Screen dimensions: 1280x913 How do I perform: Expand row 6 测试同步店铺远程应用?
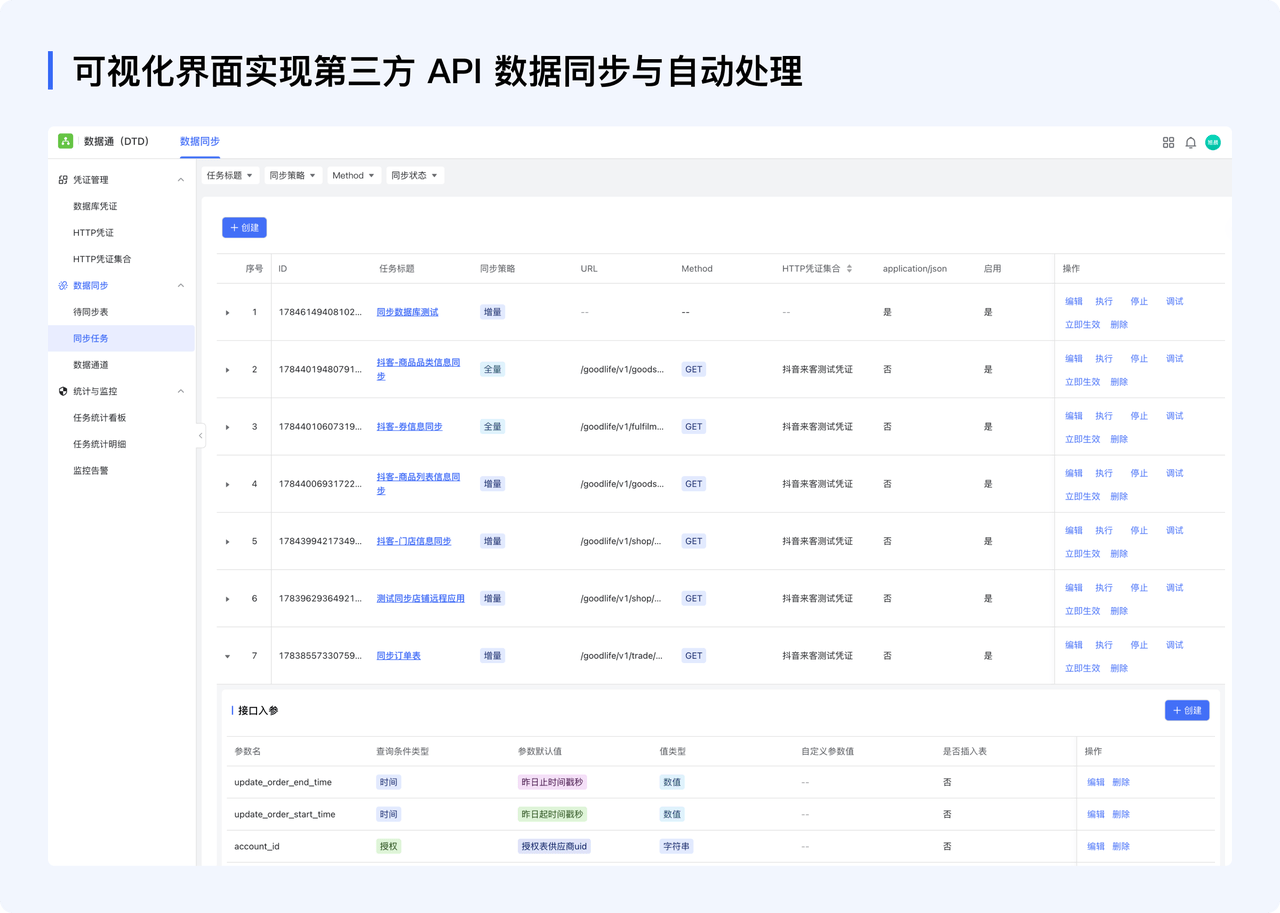click(x=228, y=599)
